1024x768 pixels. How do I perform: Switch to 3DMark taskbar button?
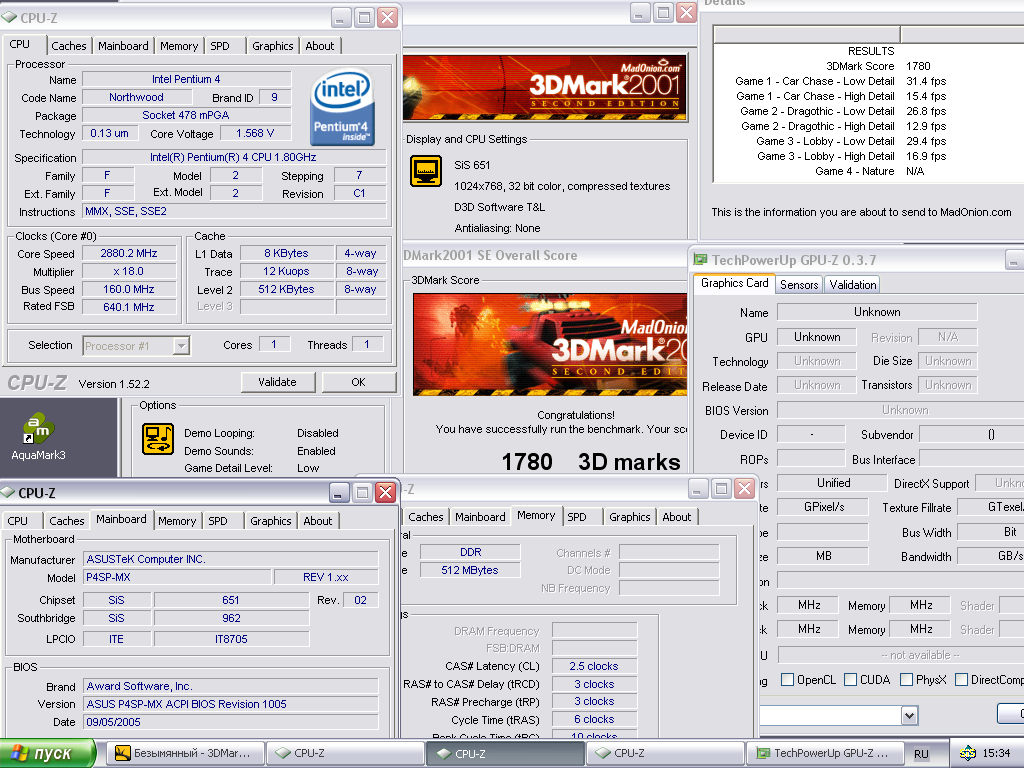[x=185, y=753]
